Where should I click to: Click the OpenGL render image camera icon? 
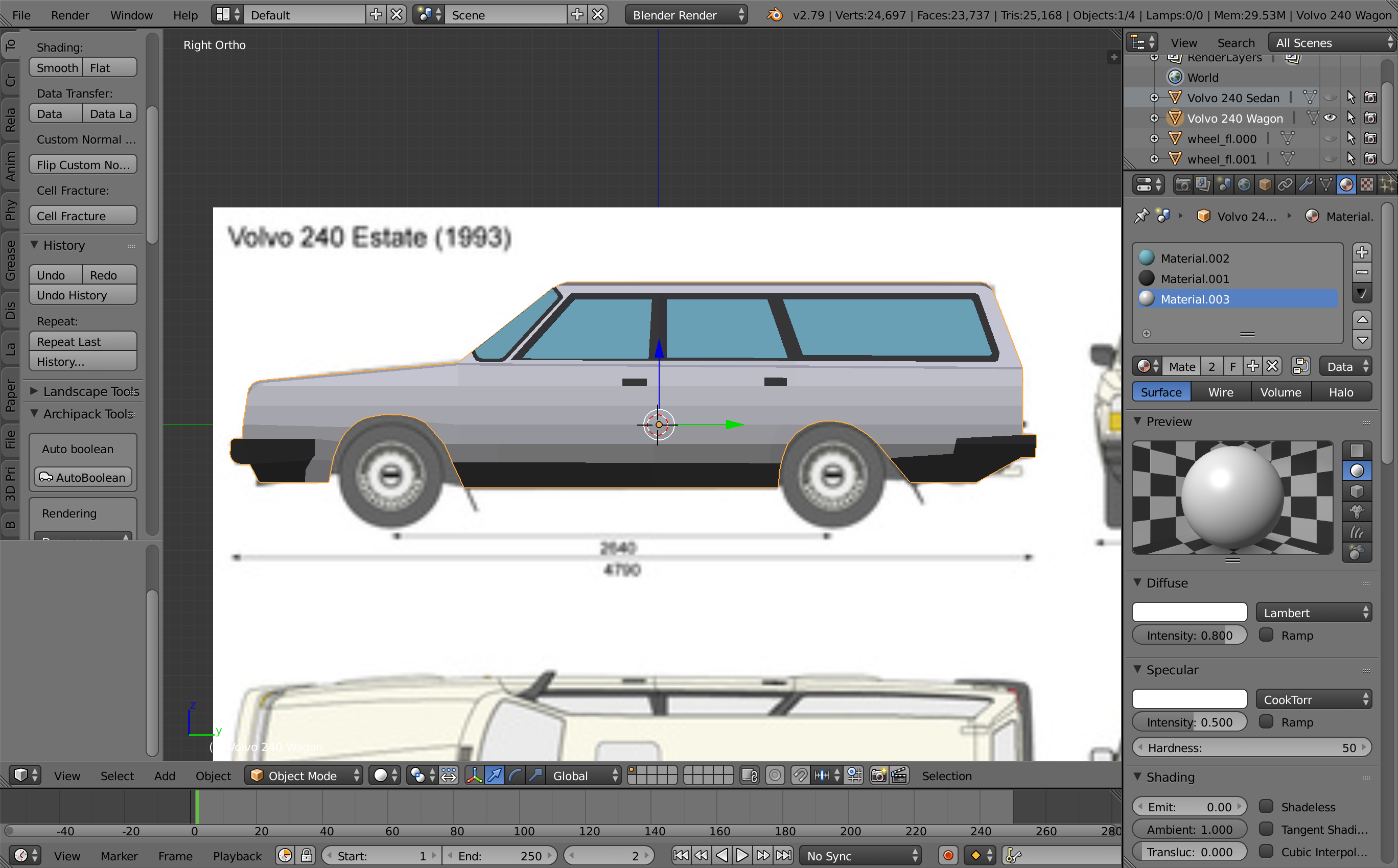879,776
